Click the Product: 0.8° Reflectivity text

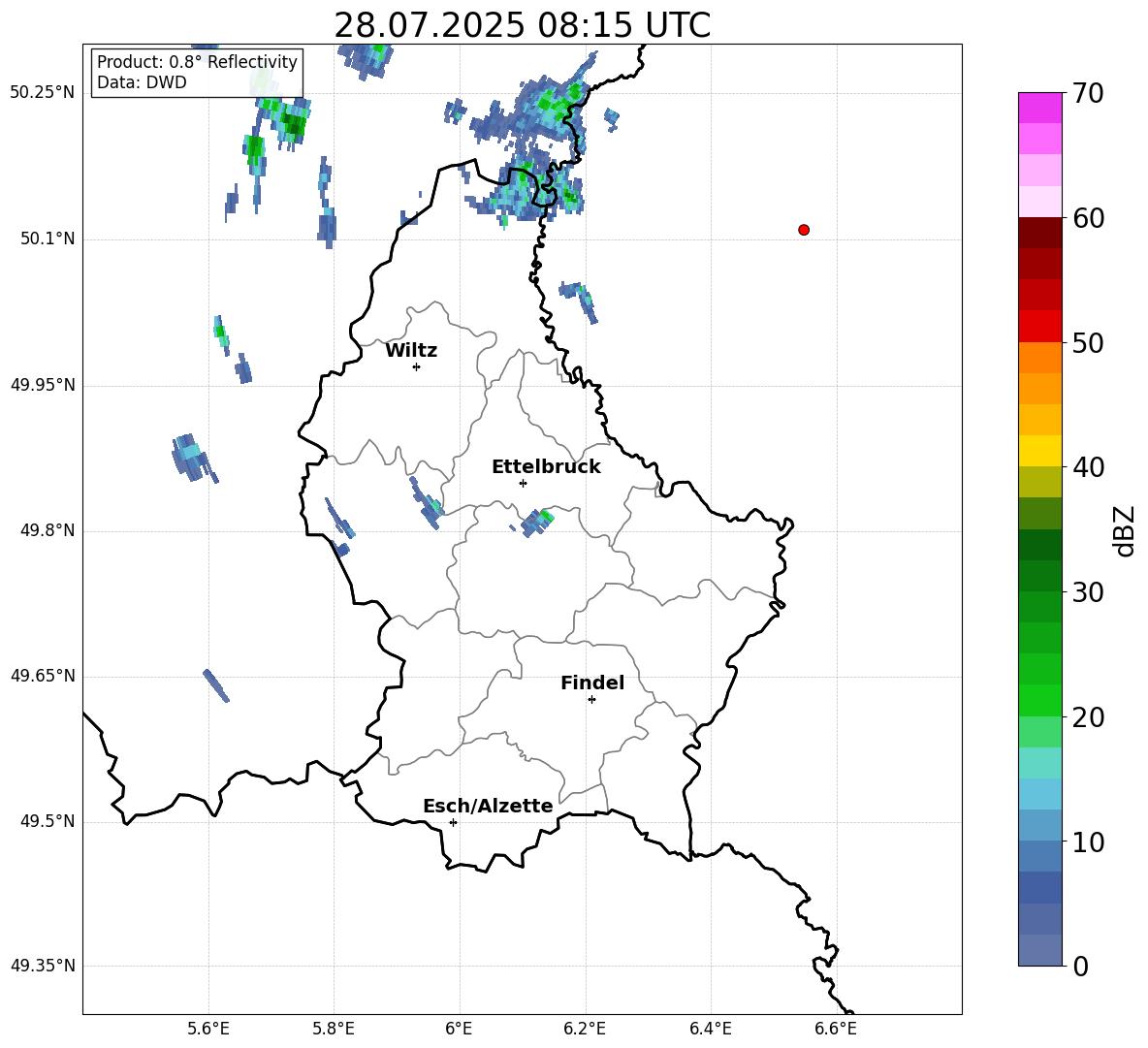[197, 61]
